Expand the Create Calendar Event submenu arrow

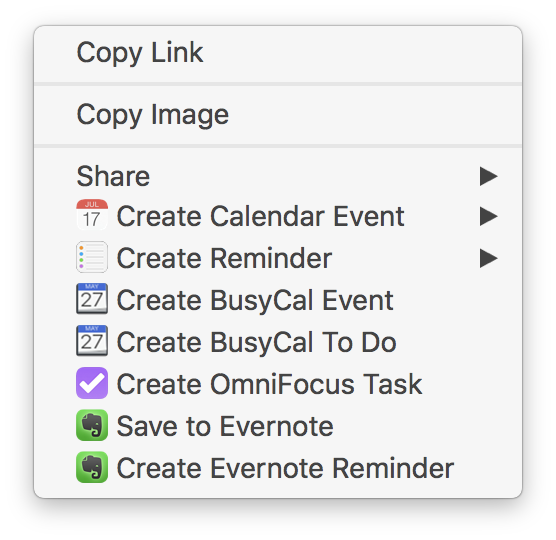pos(489,216)
